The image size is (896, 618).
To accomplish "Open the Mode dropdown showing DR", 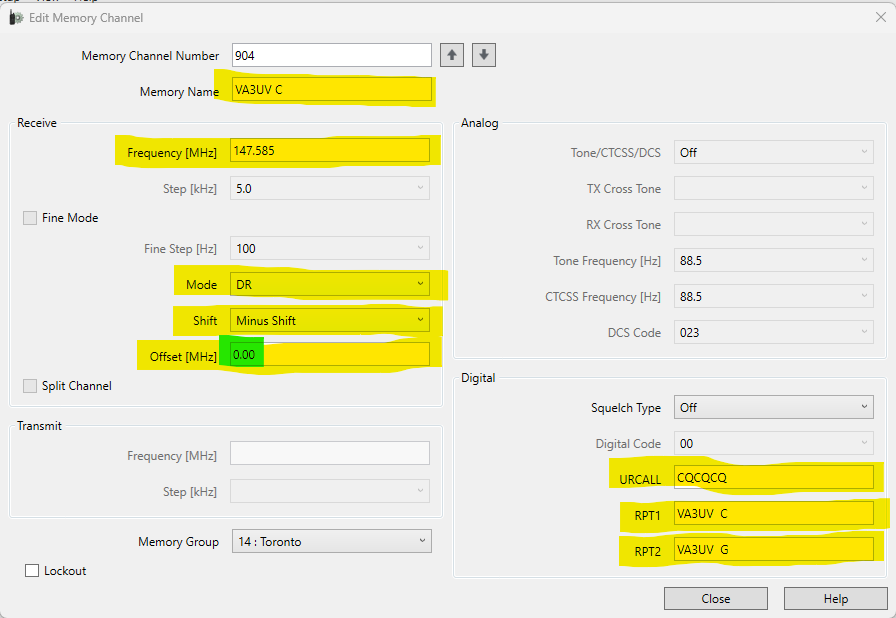I will click(x=330, y=285).
